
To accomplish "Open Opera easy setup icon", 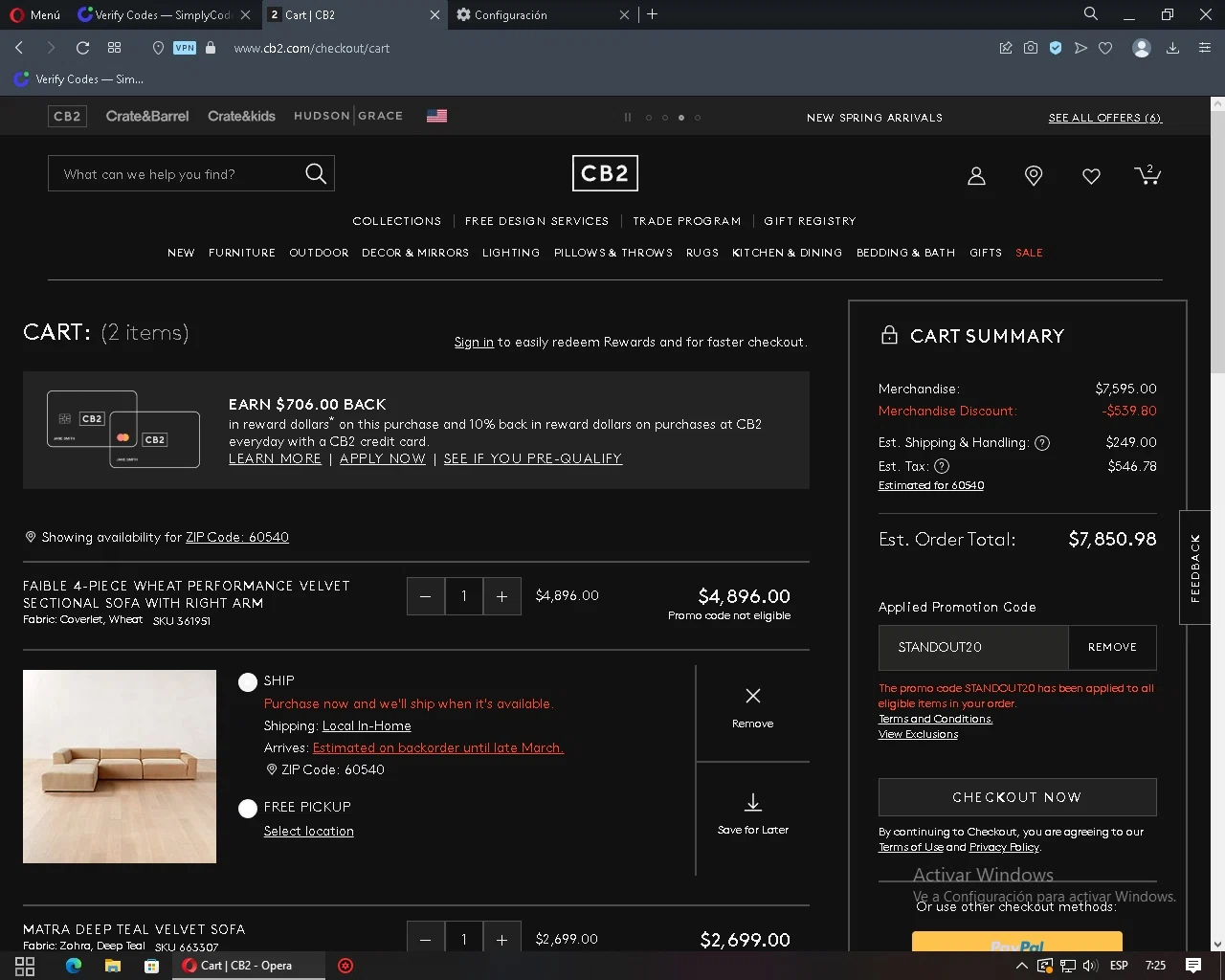I will (x=1205, y=48).
